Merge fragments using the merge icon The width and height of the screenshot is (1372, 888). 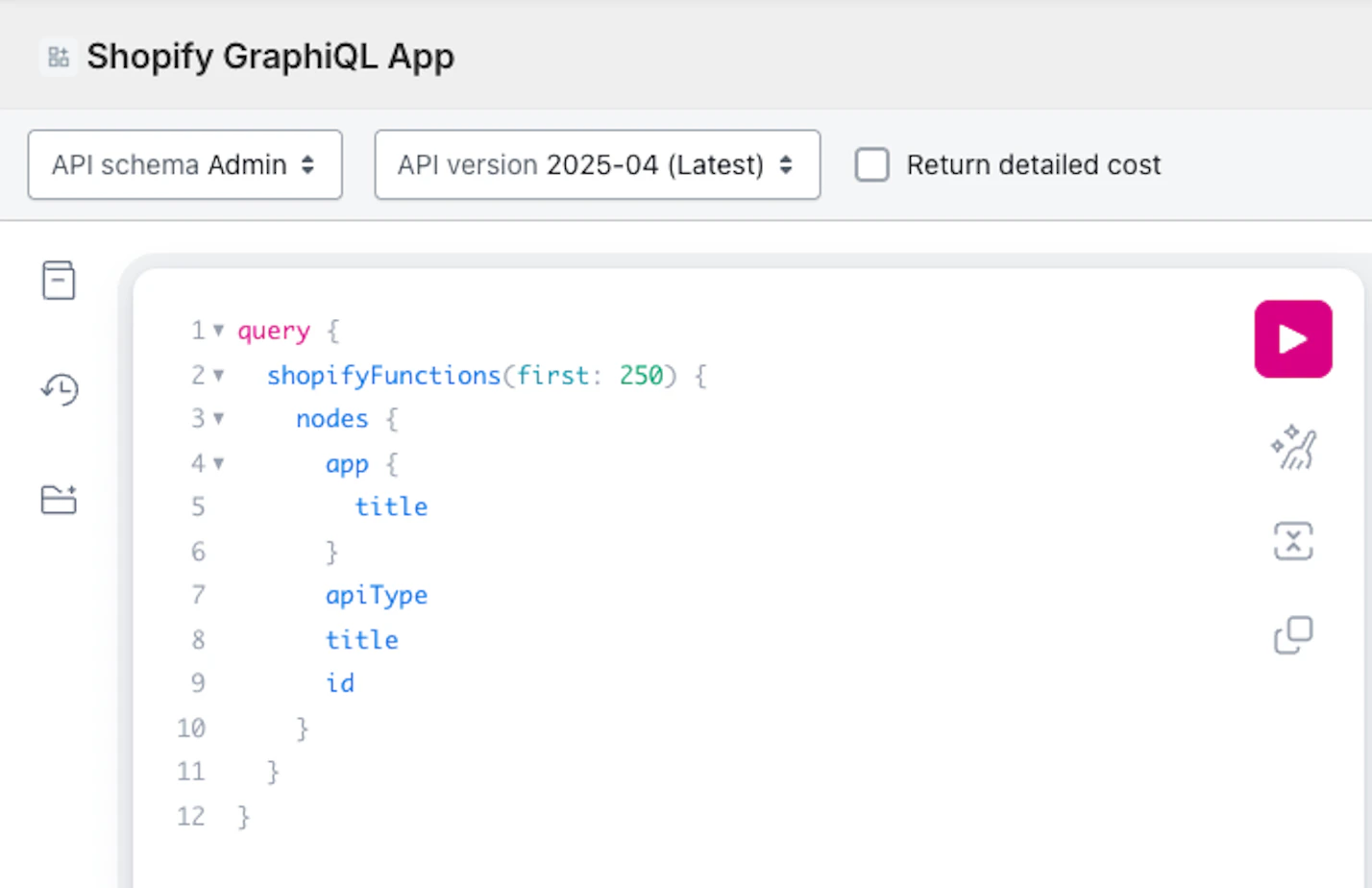point(1293,541)
